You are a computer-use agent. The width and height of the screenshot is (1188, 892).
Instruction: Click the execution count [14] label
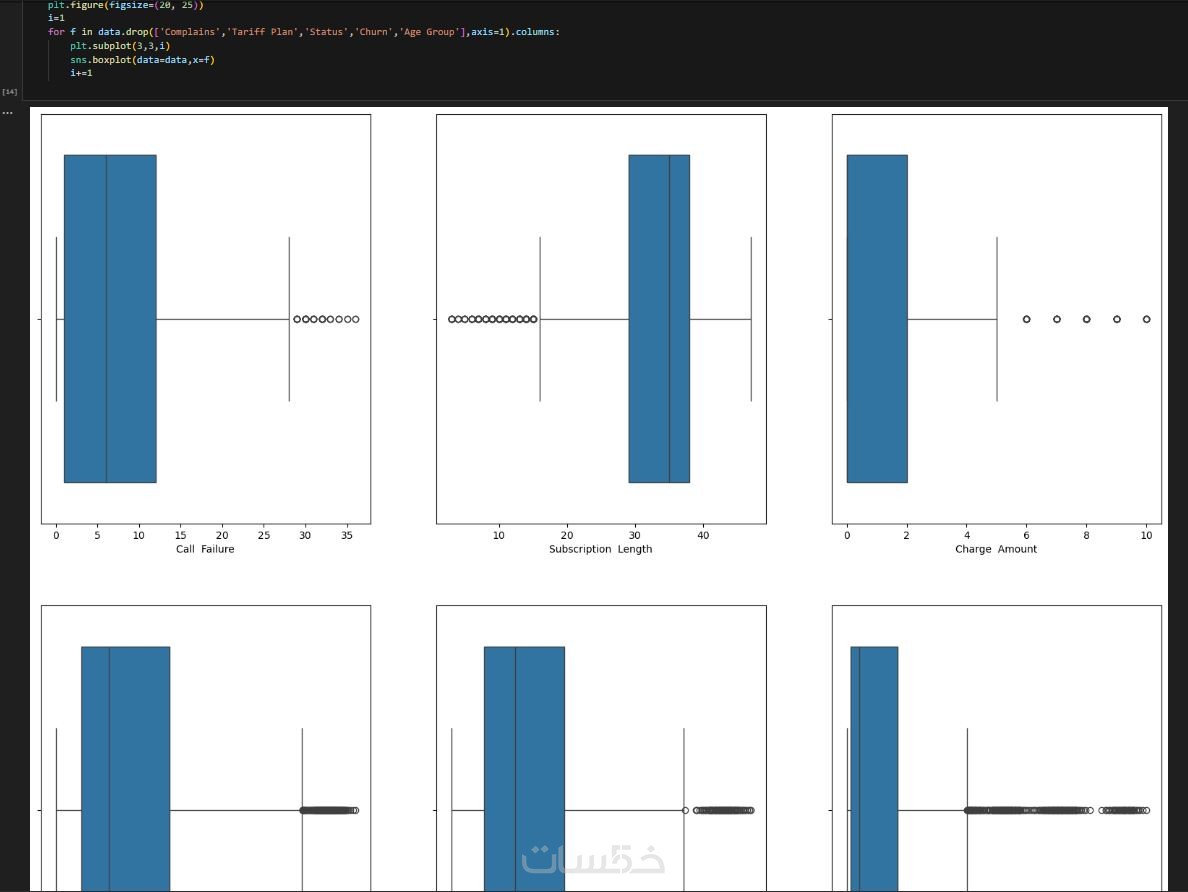10,92
